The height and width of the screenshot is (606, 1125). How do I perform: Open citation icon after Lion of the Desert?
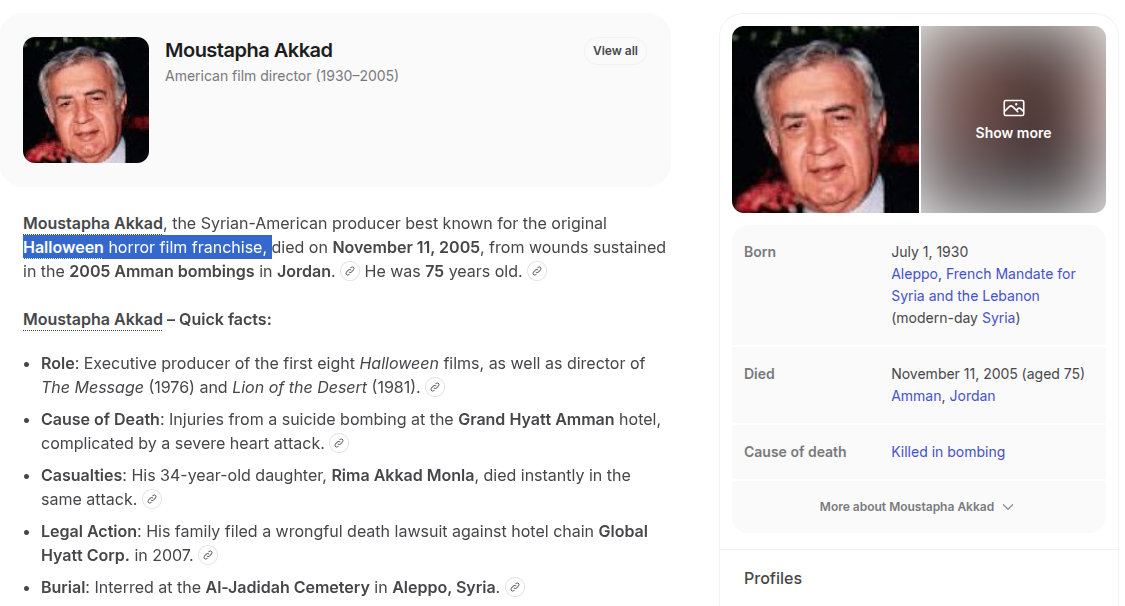coord(435,387)
